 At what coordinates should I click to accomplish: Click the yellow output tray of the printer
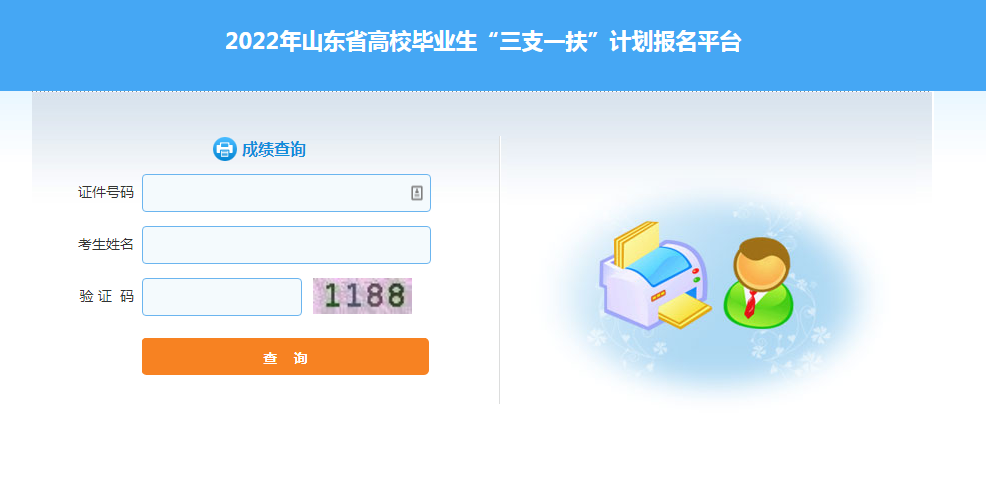coord(684,312)
